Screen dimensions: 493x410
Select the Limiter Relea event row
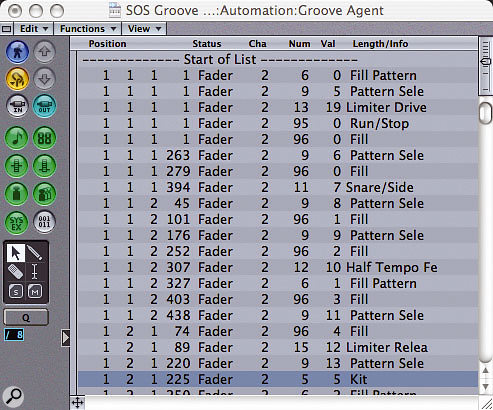point(278,347)
